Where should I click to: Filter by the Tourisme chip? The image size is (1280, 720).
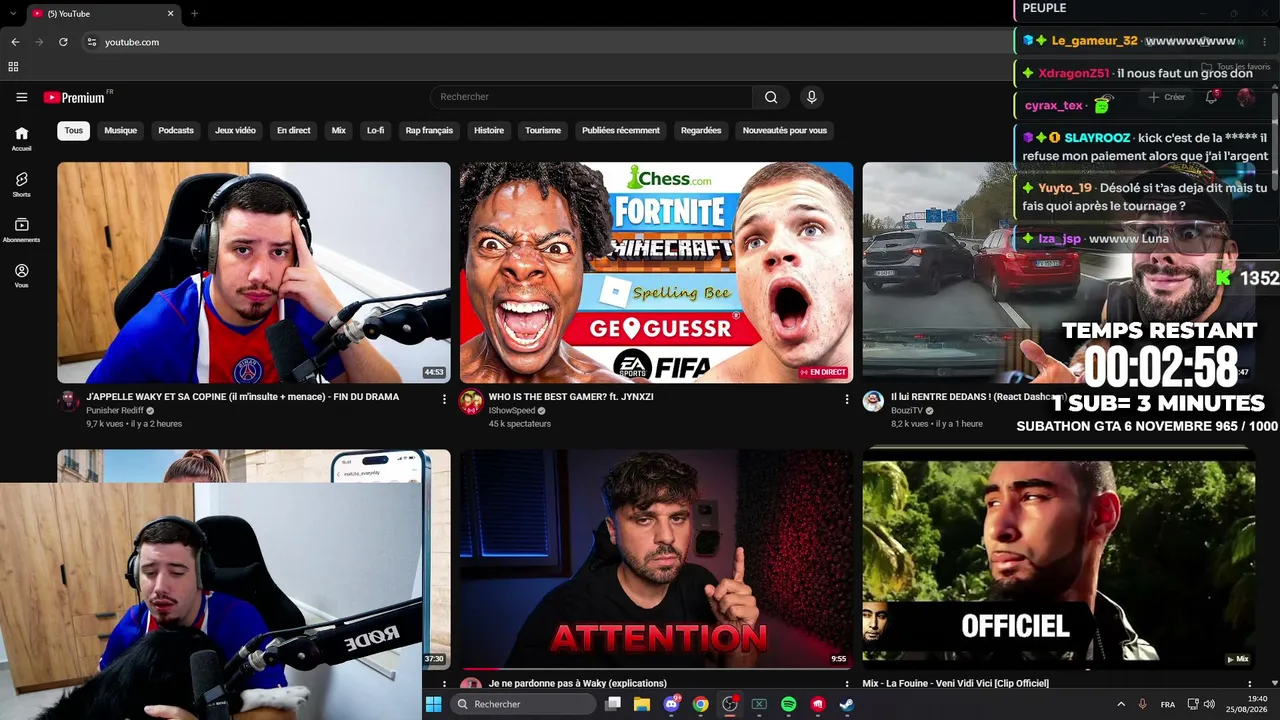[x=543, y=130]
